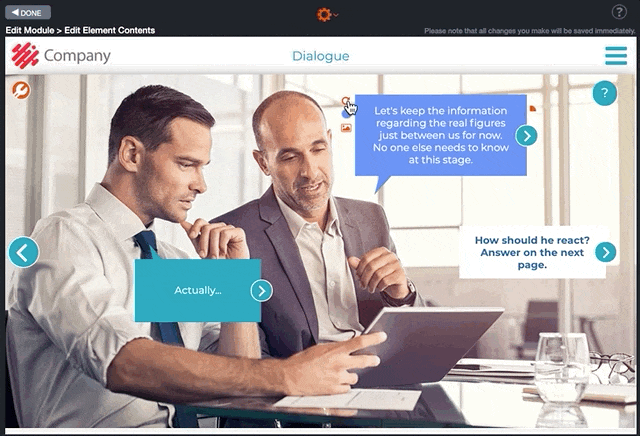This screenshot has width=640, height=436.
Task: Click the arrow next to 'Actually...'
Action: click(261, 291)
